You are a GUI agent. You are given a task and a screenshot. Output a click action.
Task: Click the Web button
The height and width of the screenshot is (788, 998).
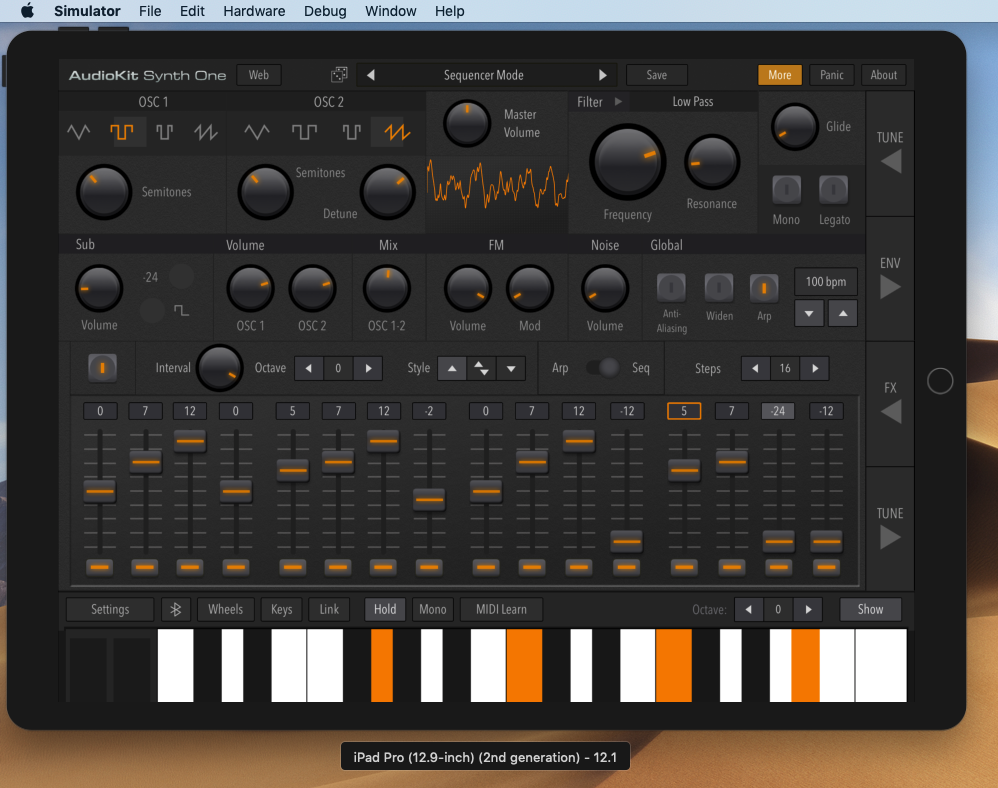tap(258, 75)
